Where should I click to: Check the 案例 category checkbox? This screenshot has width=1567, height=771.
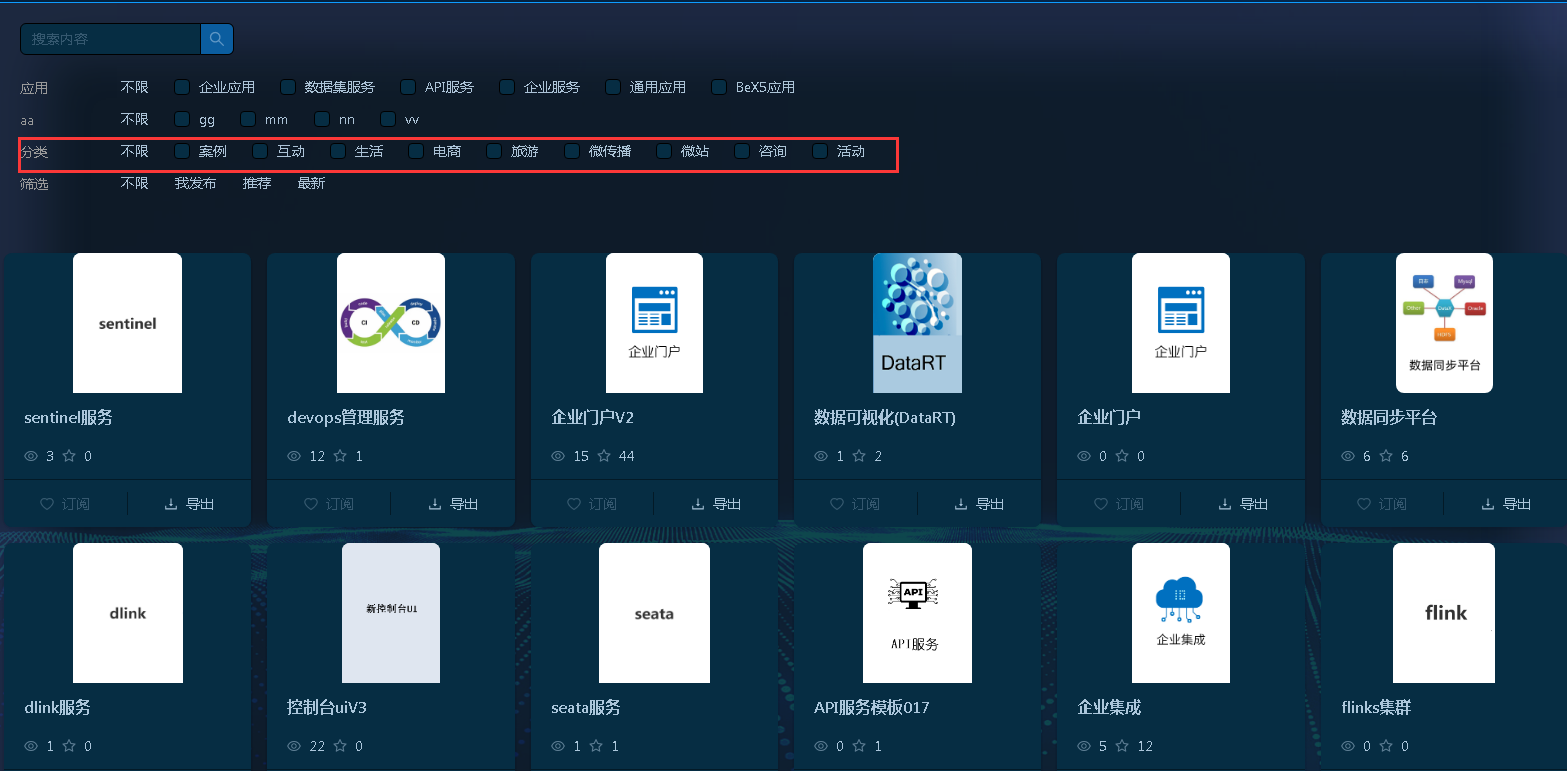coord(182,151)
